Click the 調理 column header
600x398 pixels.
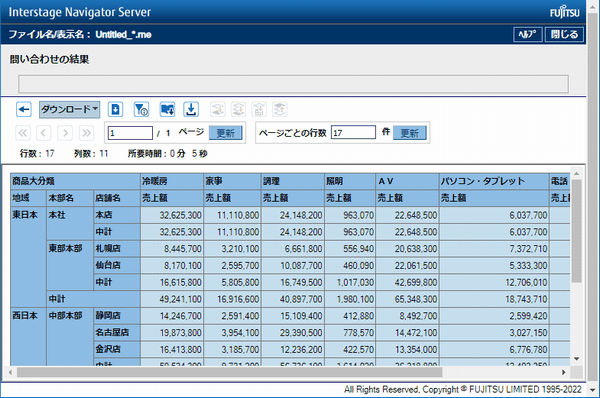[293, 181]
